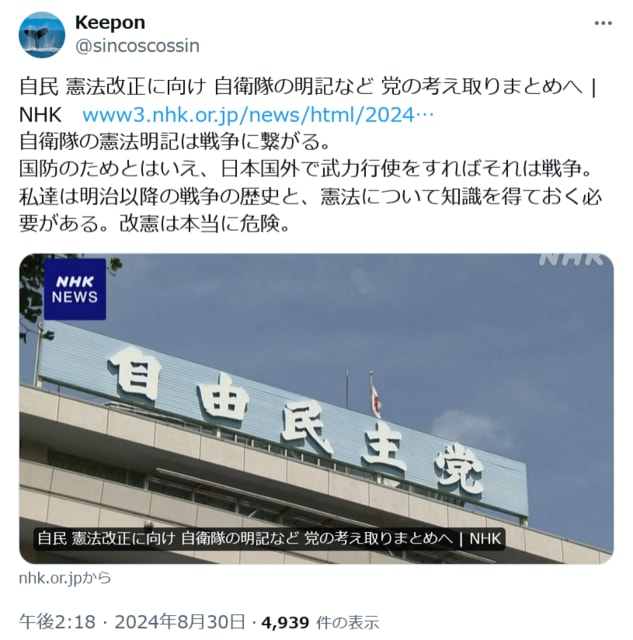The image size is (633, 640).
Task: Click the Japanese flag in the photo
Action: pyautogui.click(x=375, y=398)
